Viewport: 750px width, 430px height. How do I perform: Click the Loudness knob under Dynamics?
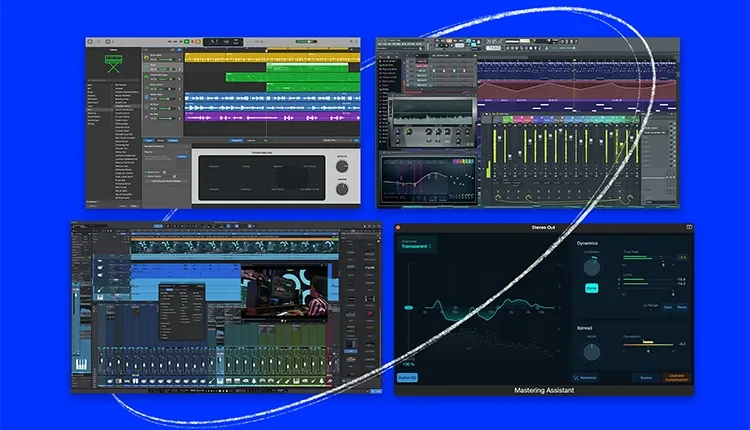pyautogui.click(x=592, y=267)
